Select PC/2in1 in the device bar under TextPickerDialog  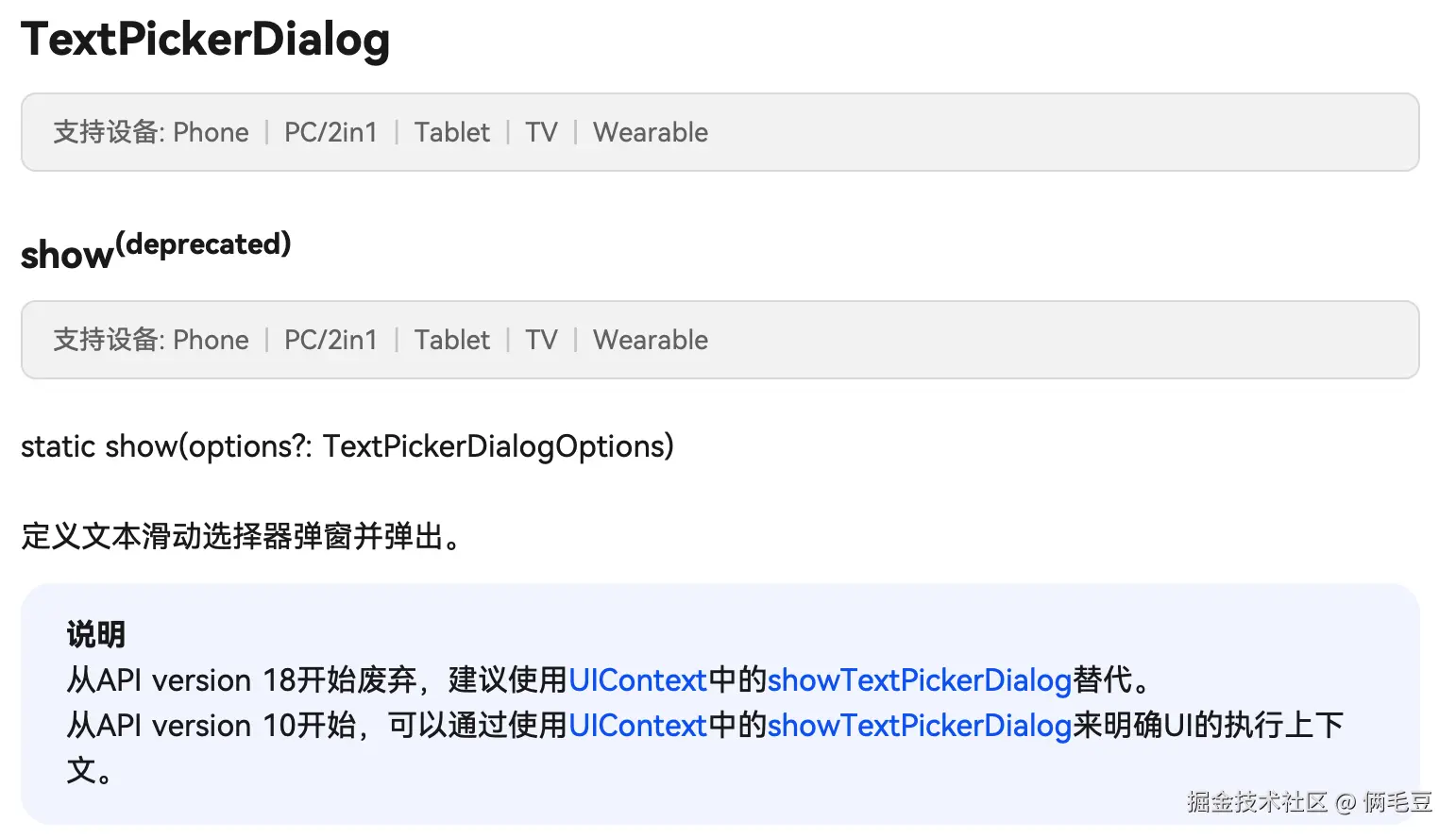point(330,132)
